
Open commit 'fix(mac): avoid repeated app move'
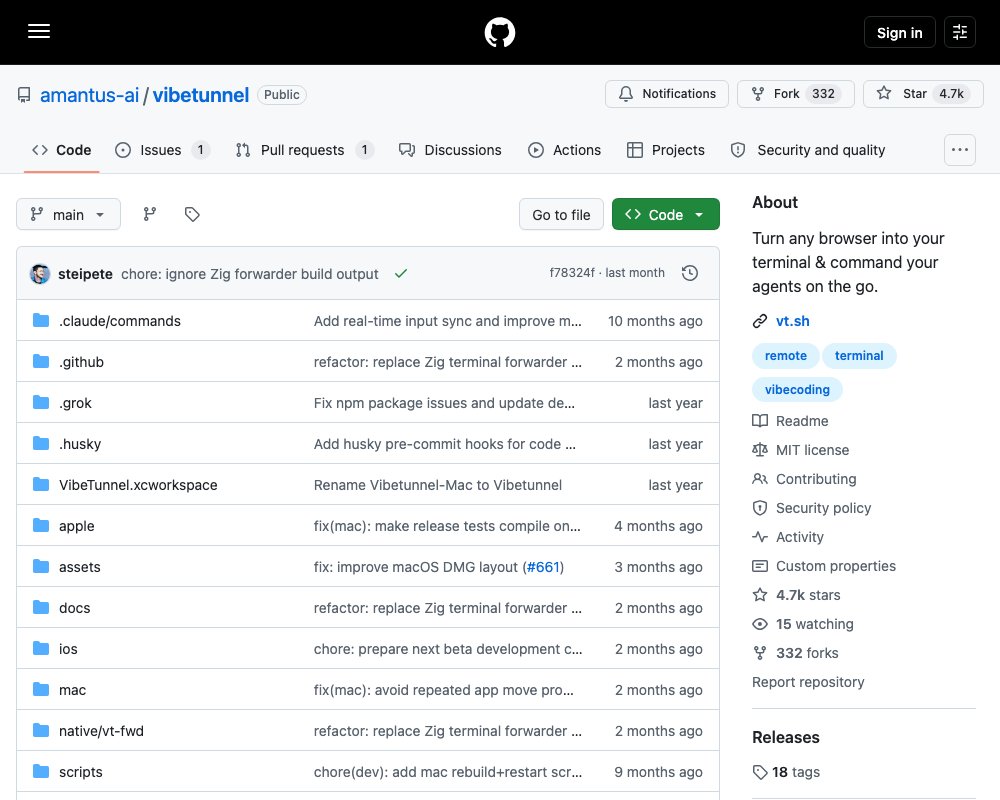pos(443,690)
